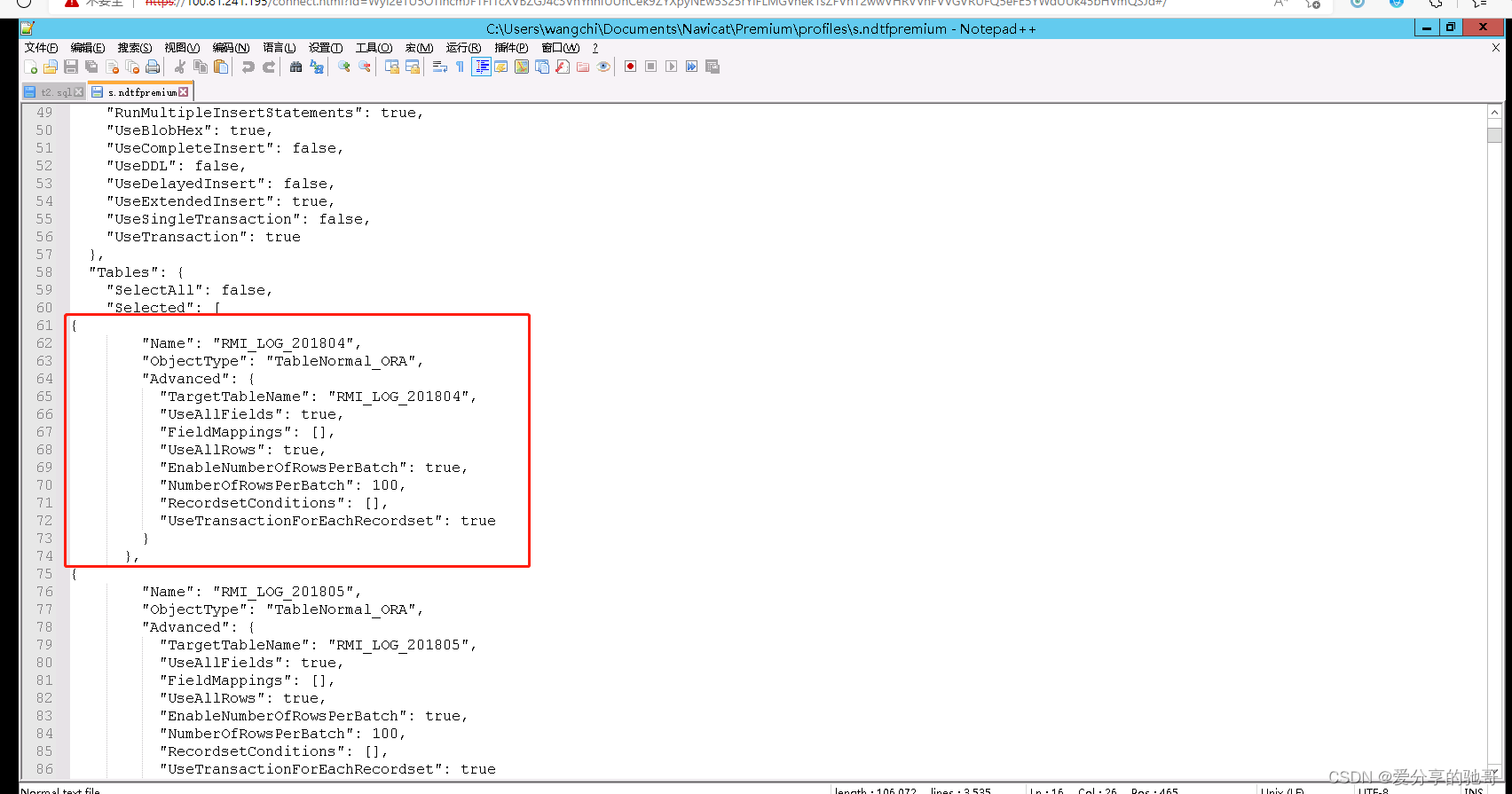This screenshot has height=794, width=1512.
Task: Close the t2.sql tab
Action: [x=79, y=92]
